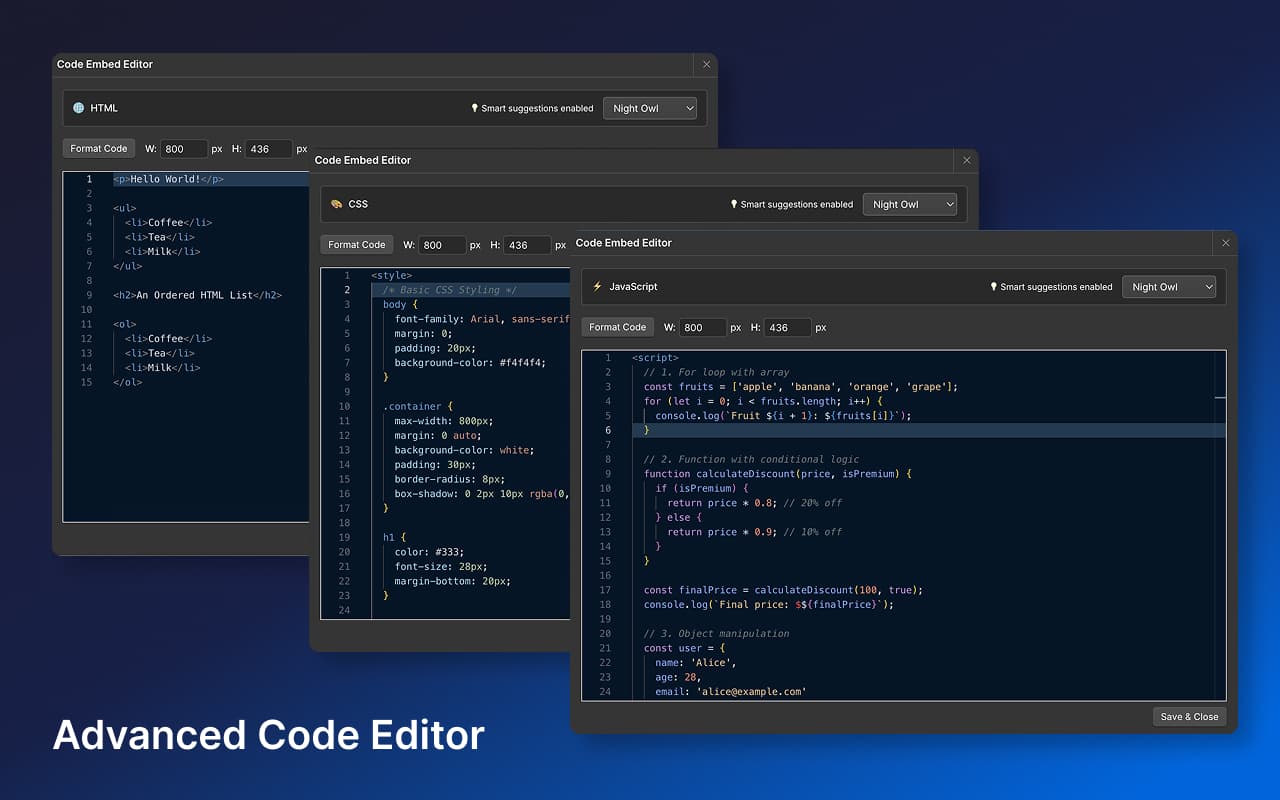Close the JavaScript Code Embed Editor window

coord(1225,243)
